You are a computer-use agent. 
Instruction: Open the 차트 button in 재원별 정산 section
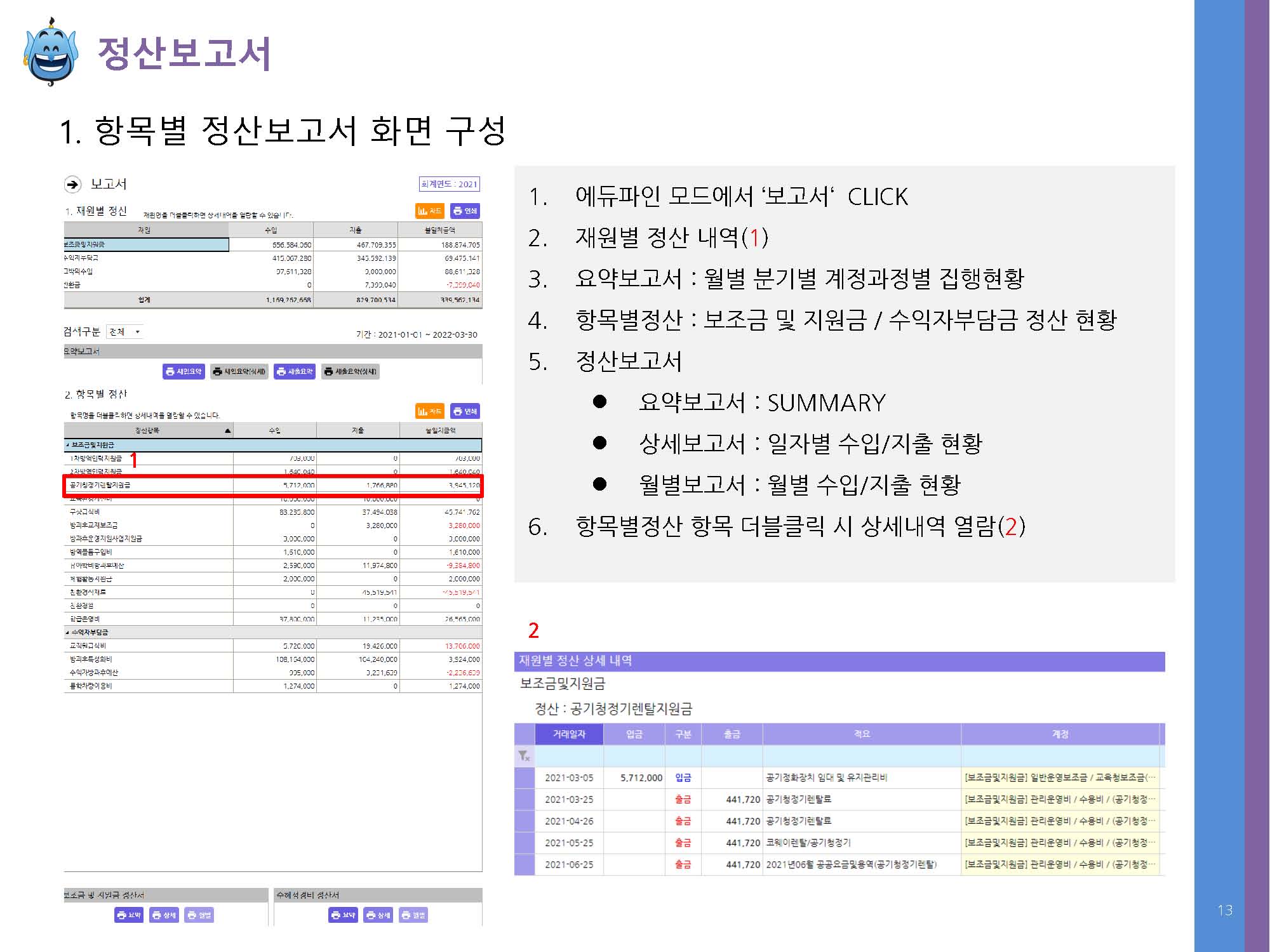[429, 211]
